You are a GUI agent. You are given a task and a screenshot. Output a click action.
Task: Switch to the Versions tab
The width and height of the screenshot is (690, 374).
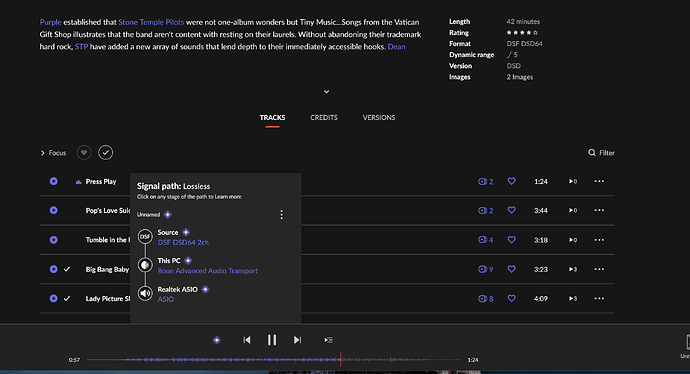point(379,117)
